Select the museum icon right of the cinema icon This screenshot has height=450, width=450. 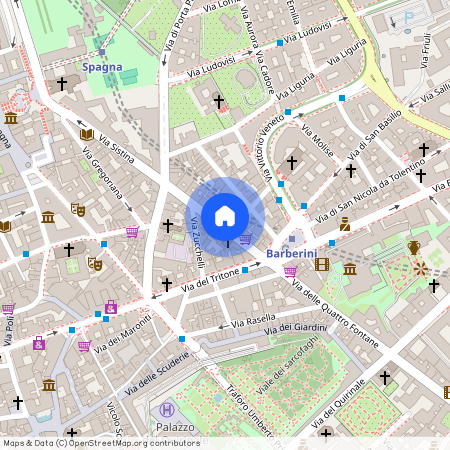pos(350,269)
